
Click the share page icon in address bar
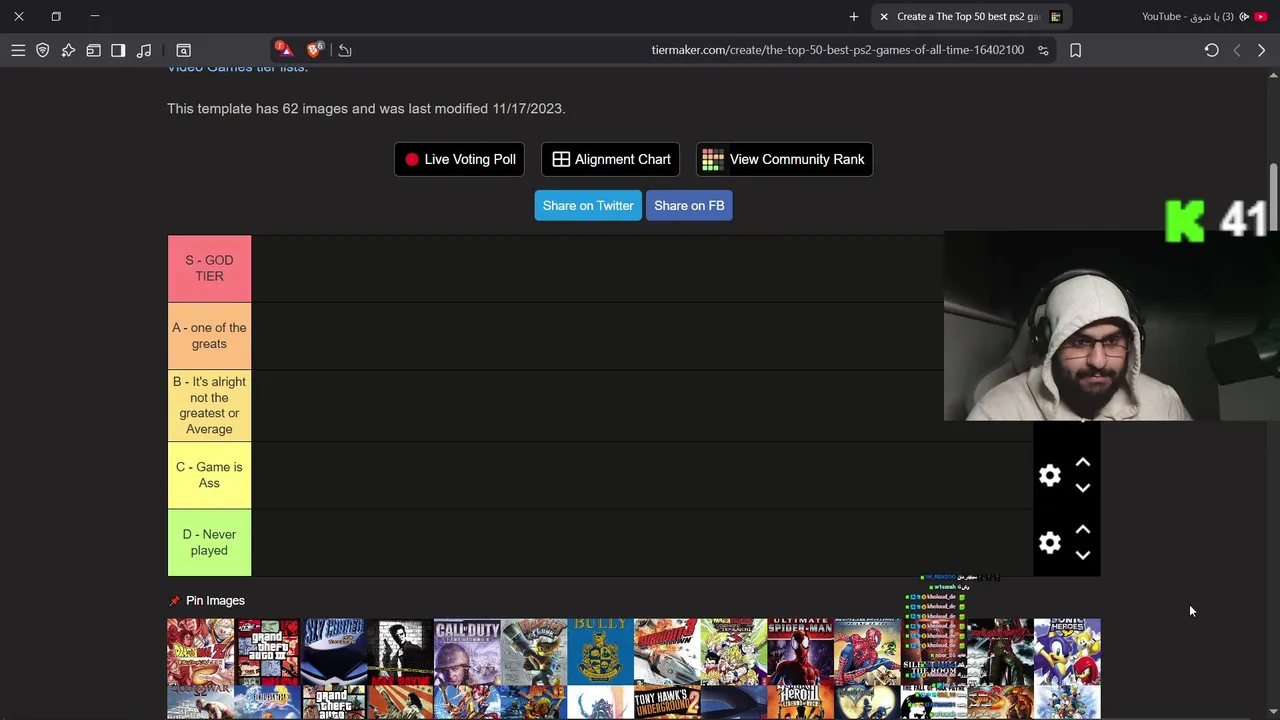pos(345,50)
